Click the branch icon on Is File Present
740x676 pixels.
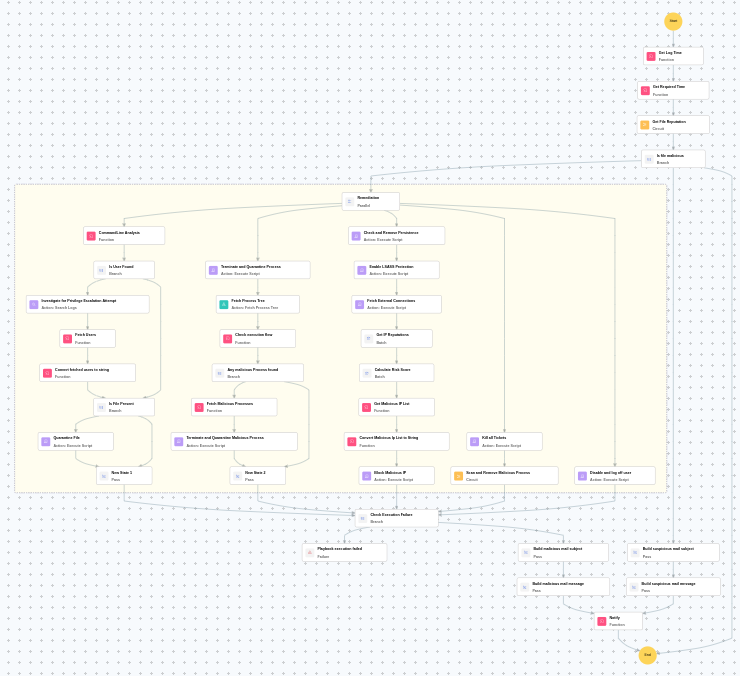coord(101,407)
